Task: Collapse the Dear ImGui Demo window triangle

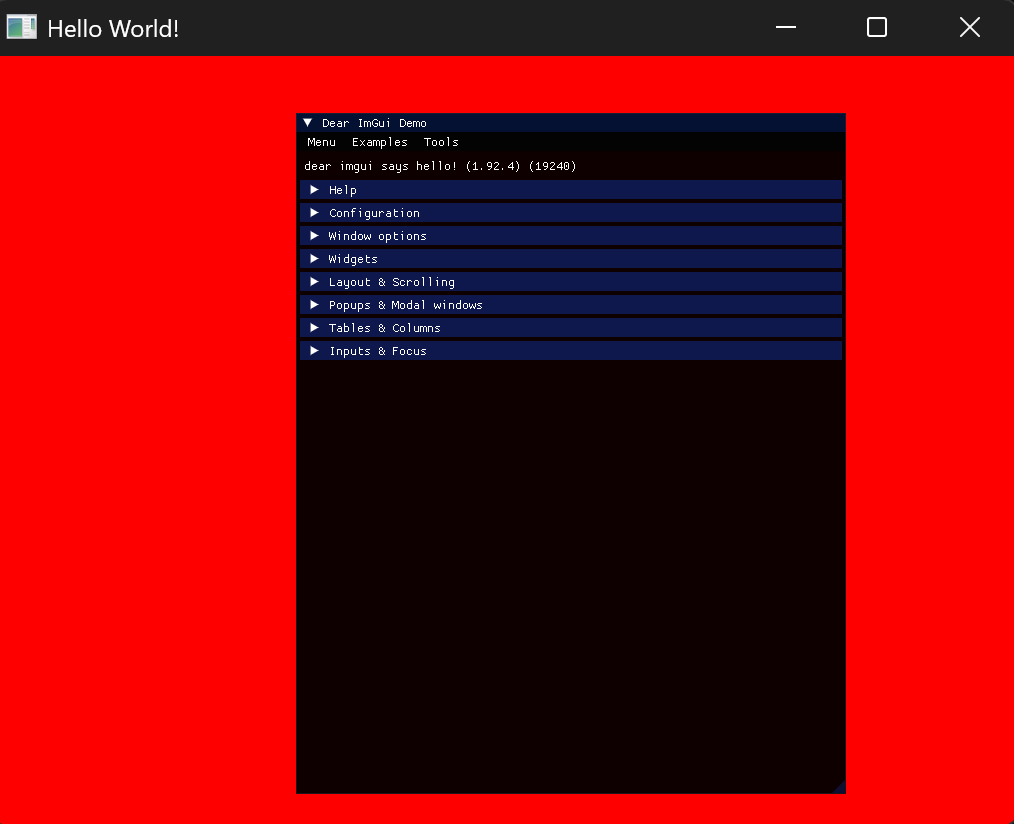Action: (x=308, y=123)
